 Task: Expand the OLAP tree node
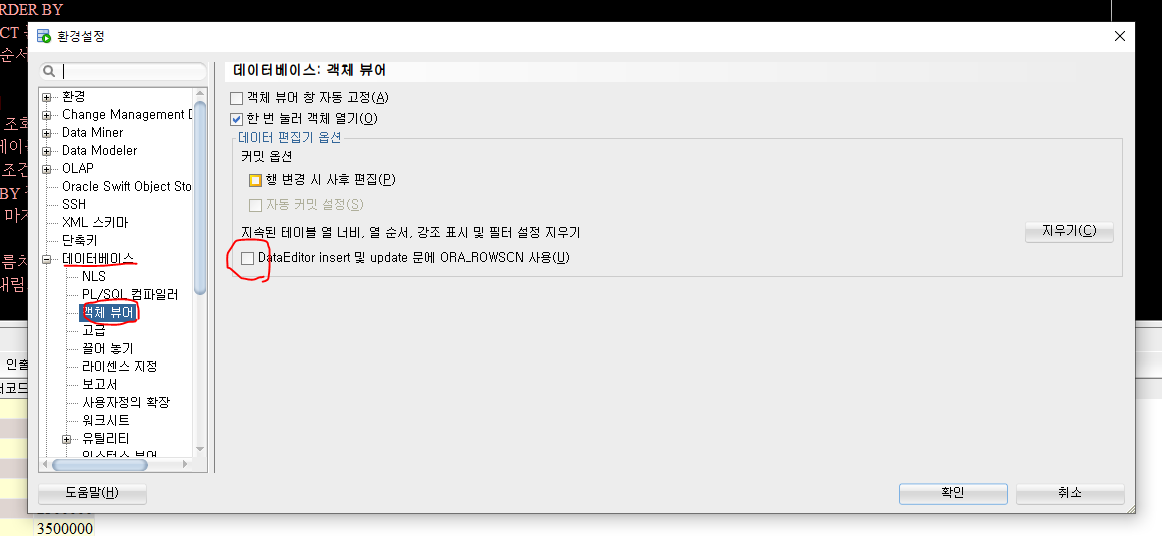(x=47, y=169)
